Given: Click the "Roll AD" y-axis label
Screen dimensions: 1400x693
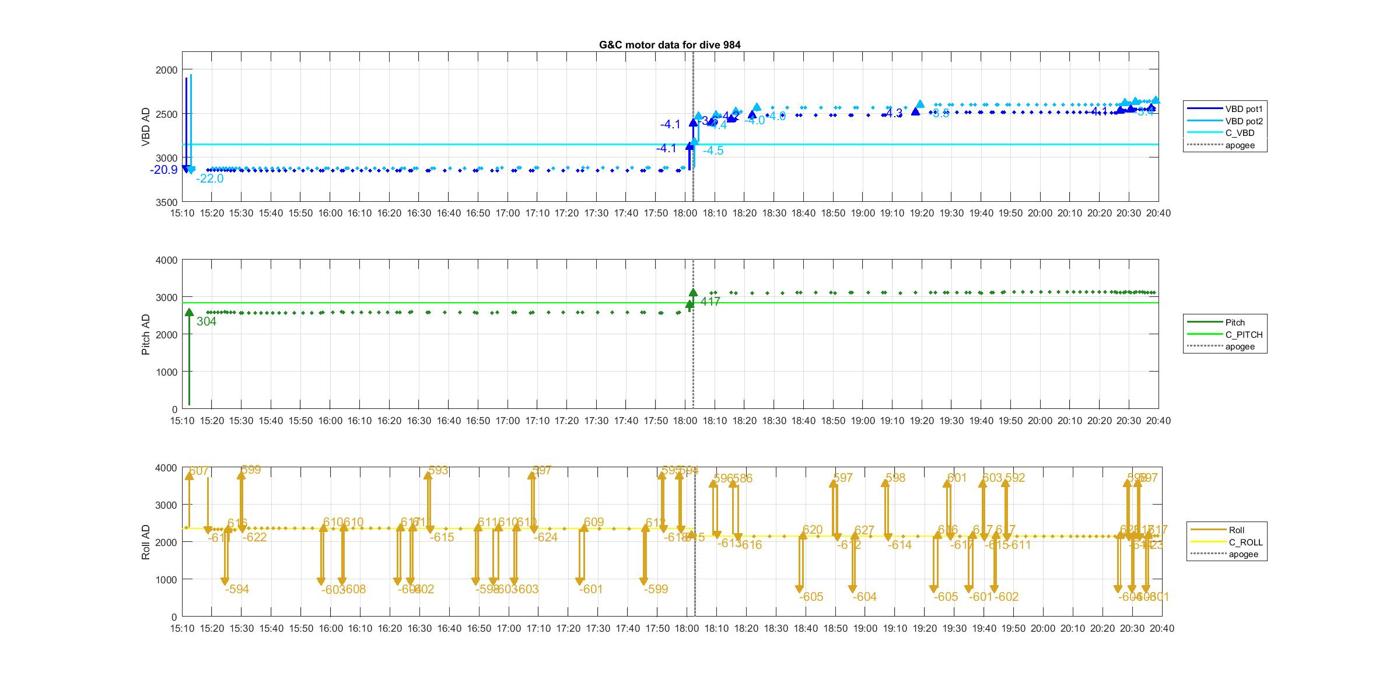Looking at the screenshot, I should pyautogui.click(x=146, y=541).
